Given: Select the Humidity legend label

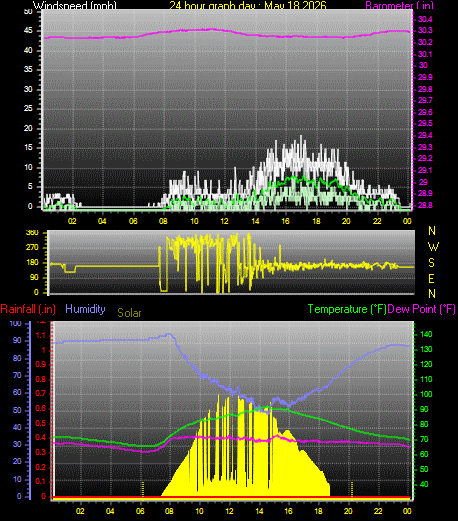Looking at the screenshot, I should [85, 309].
